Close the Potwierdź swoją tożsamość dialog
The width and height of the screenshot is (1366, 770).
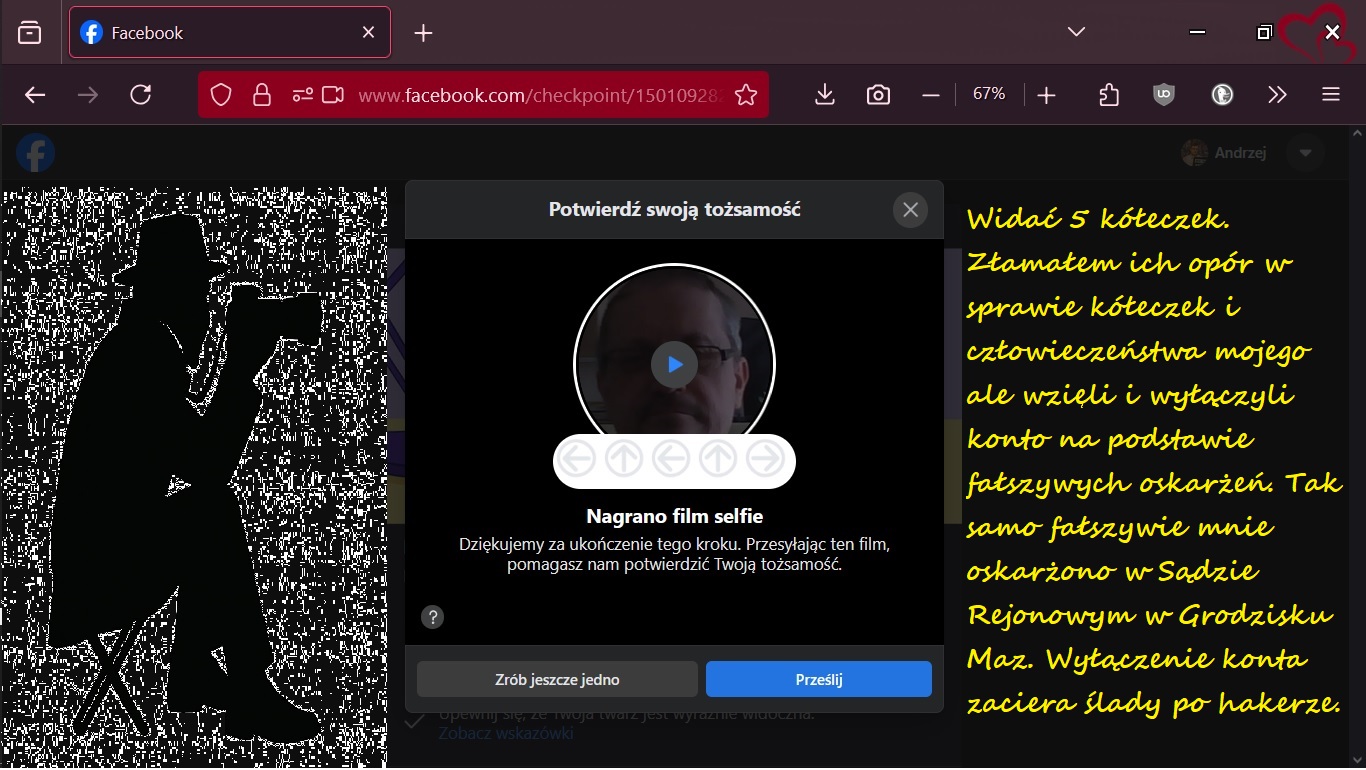coord(910,210)
